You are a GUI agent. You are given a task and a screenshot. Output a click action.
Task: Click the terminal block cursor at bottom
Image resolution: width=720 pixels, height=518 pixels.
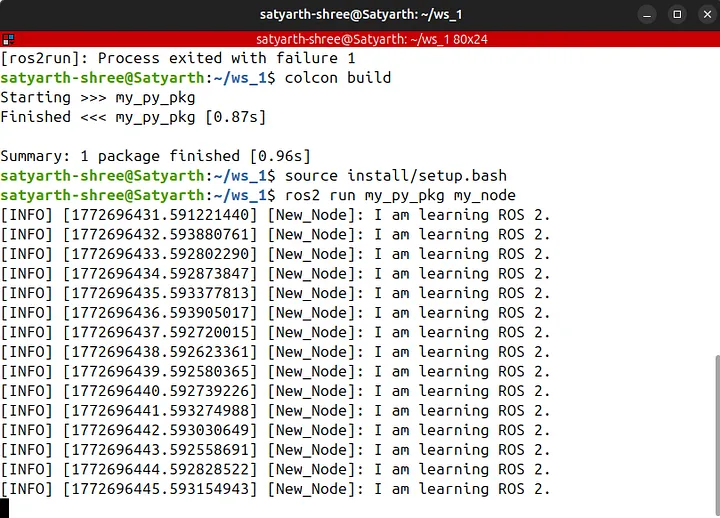click(x=4, y=508)
